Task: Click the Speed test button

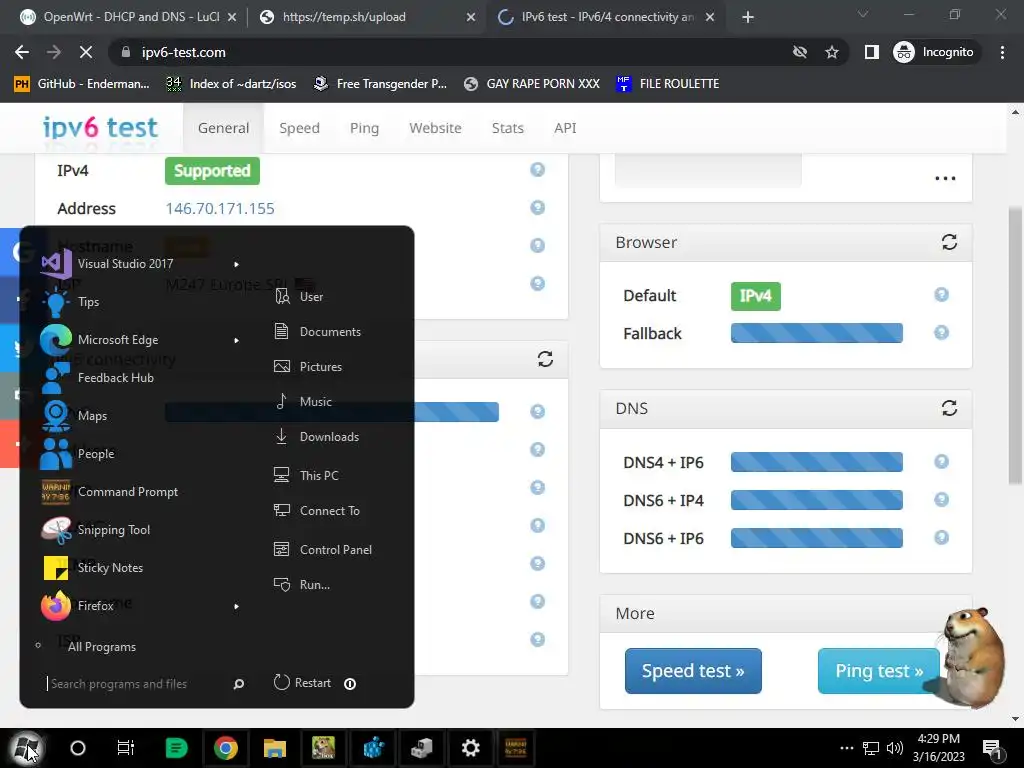Action: click(693, 671)
